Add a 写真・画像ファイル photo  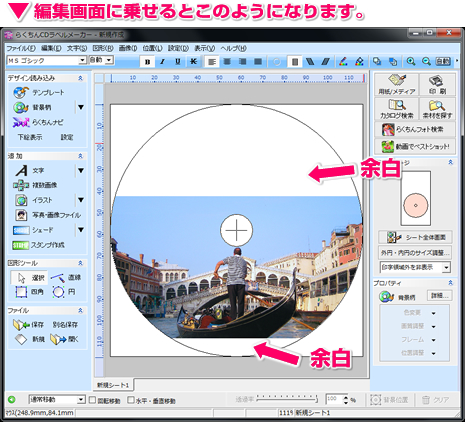[48, 215]
